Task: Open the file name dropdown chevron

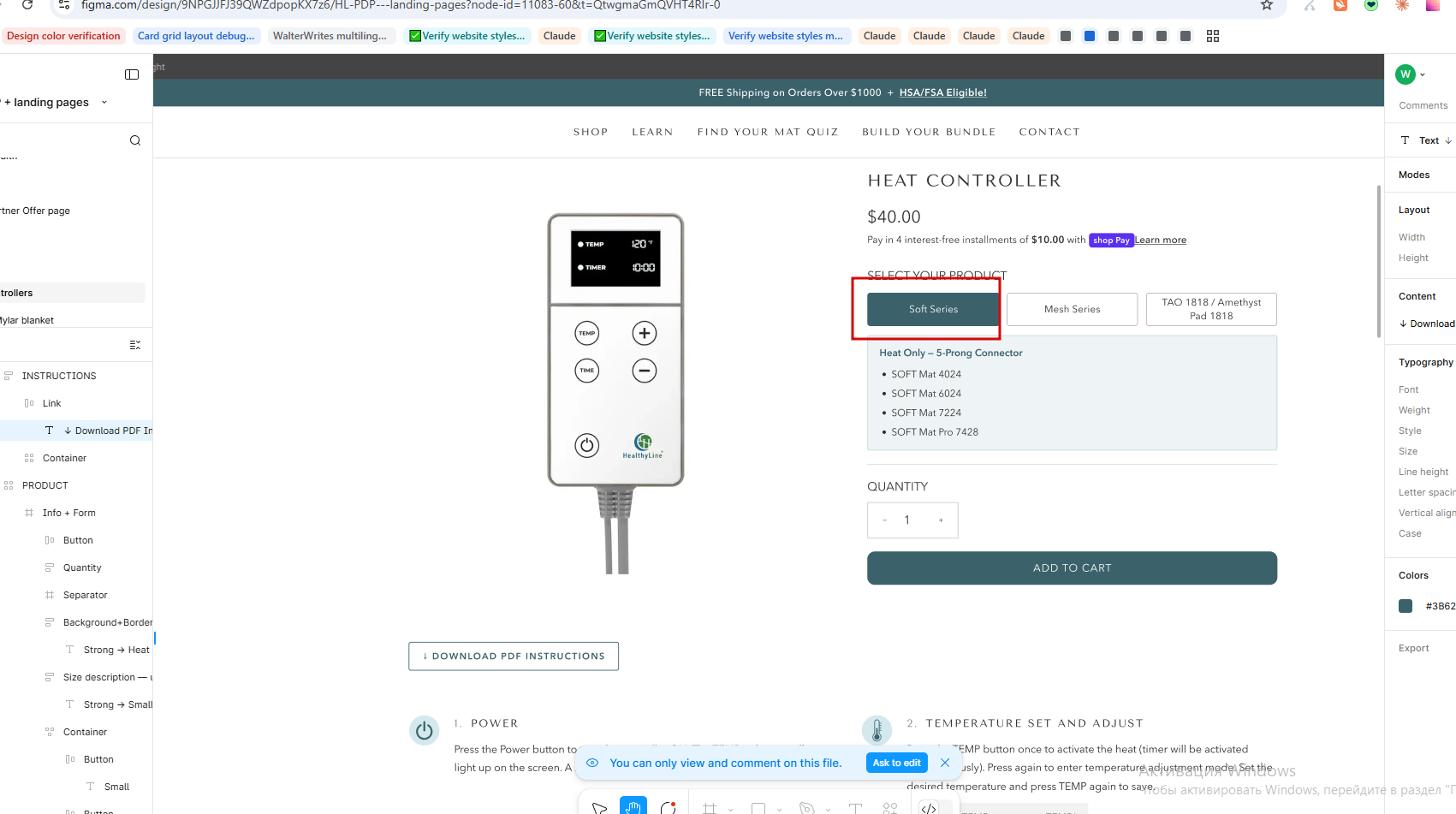Action: tap(104, 102)
